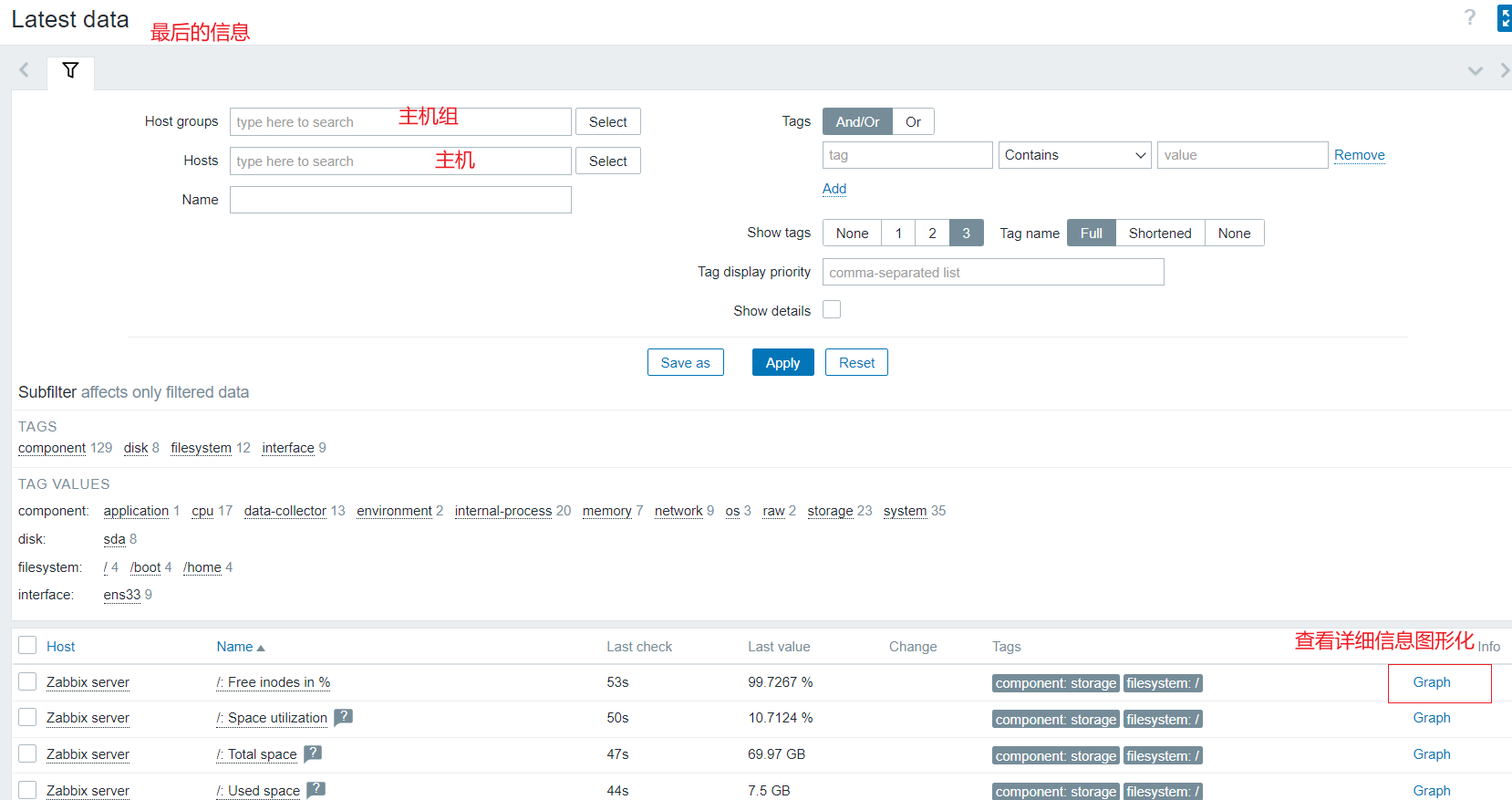The image size is (1512, 800).
Task: Open /: Space utilization item
Action: (272, 718)
